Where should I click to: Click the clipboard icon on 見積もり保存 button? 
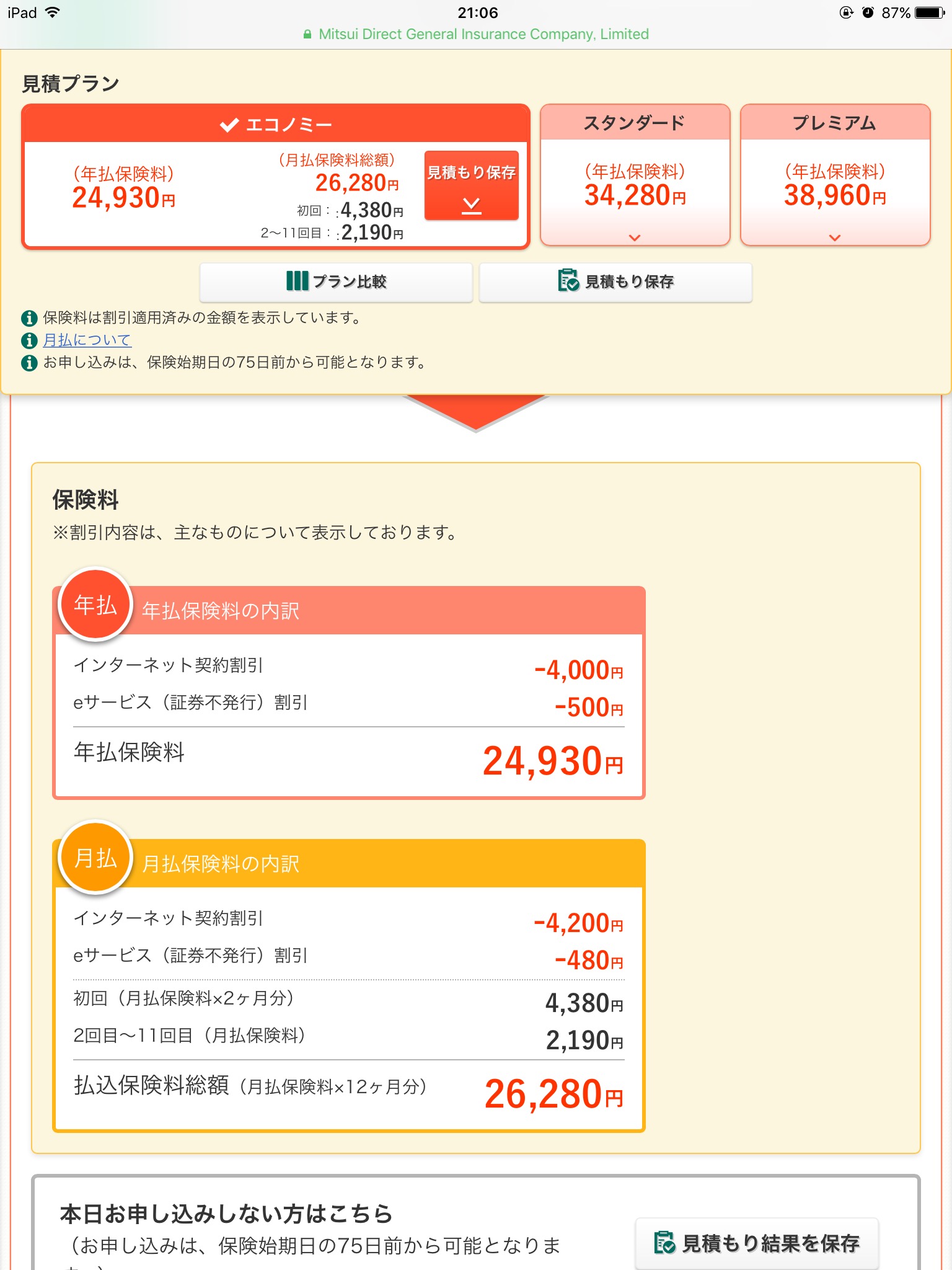click(x=568, y=280)
